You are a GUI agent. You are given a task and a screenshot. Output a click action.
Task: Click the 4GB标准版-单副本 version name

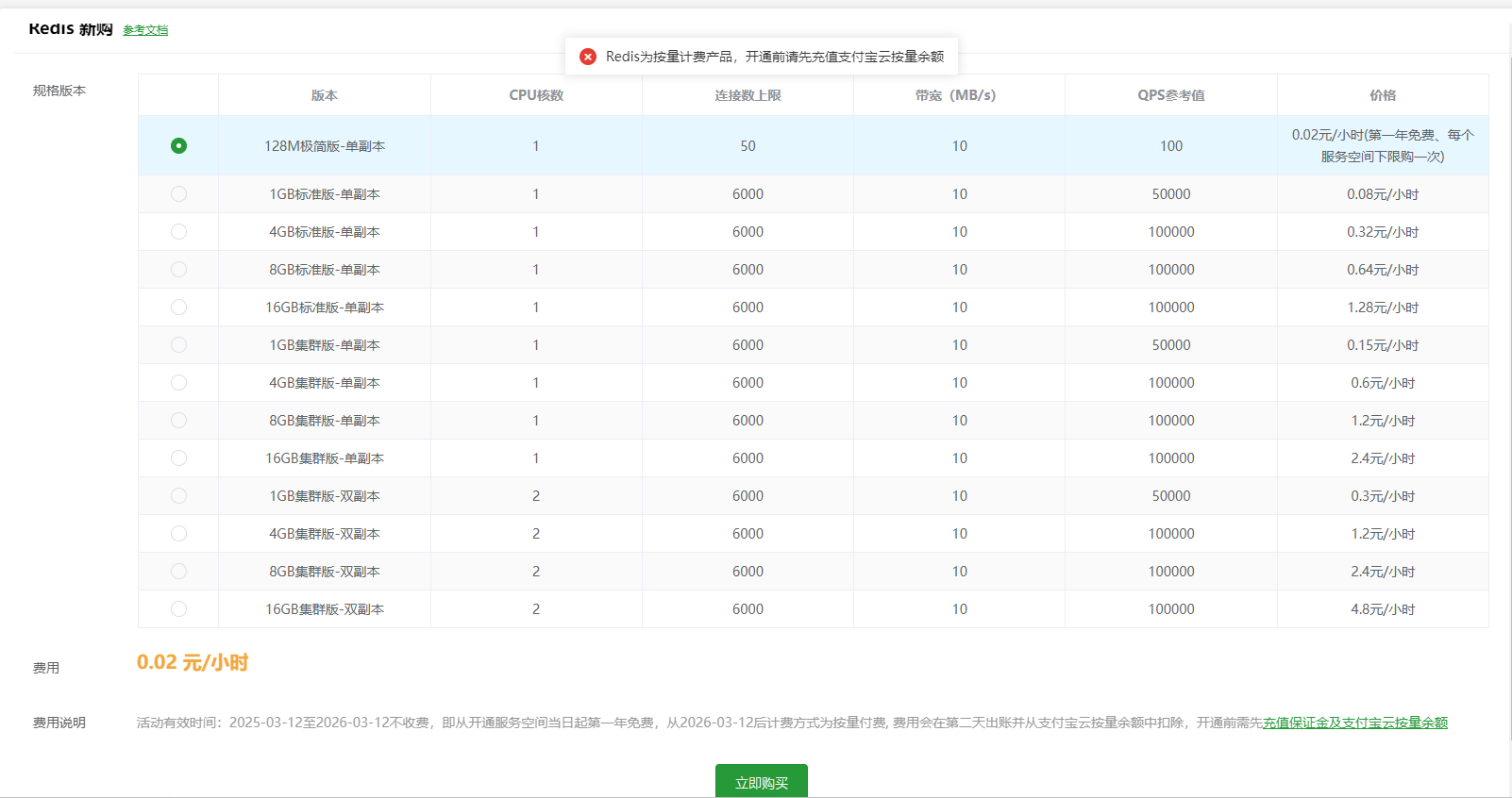tap(325, 232)
